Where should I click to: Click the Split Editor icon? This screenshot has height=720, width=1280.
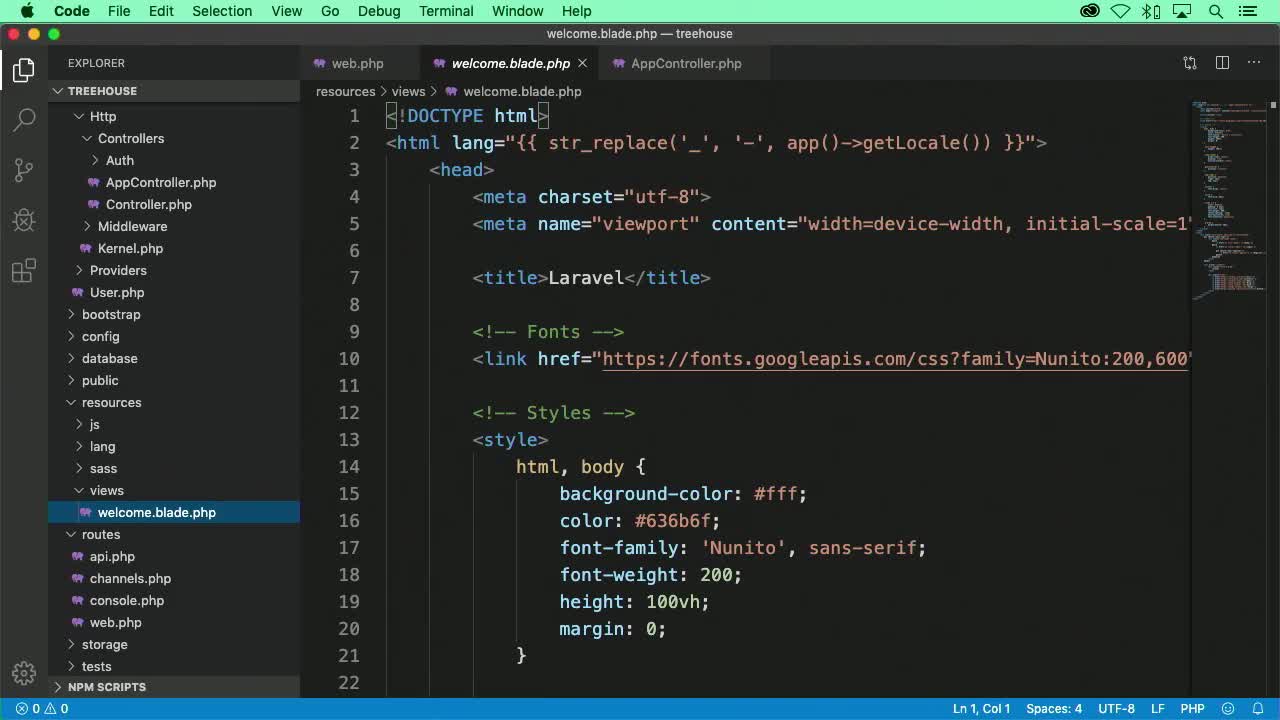pyautogui.click(x=1222, y=63)
